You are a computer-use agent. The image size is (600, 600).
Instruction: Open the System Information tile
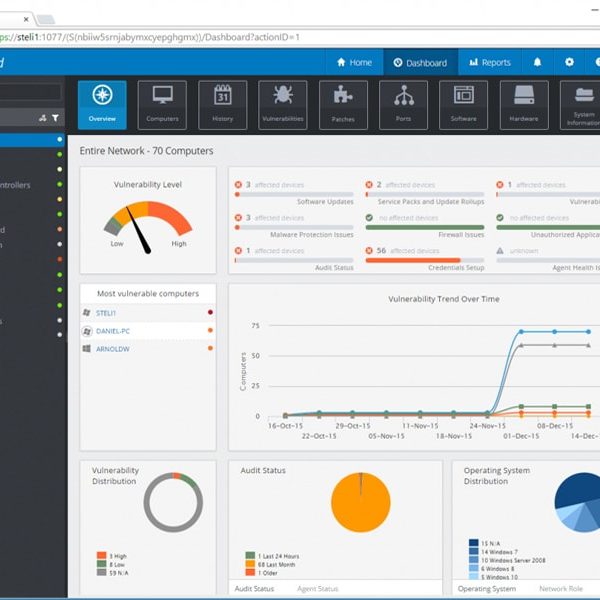[582, 105]
